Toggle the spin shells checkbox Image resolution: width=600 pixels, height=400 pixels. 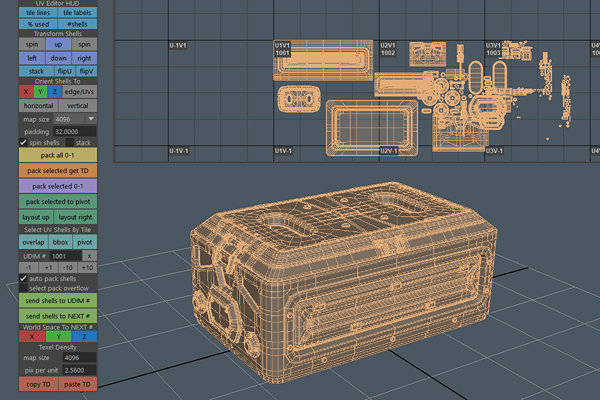(x=24, y=143)
